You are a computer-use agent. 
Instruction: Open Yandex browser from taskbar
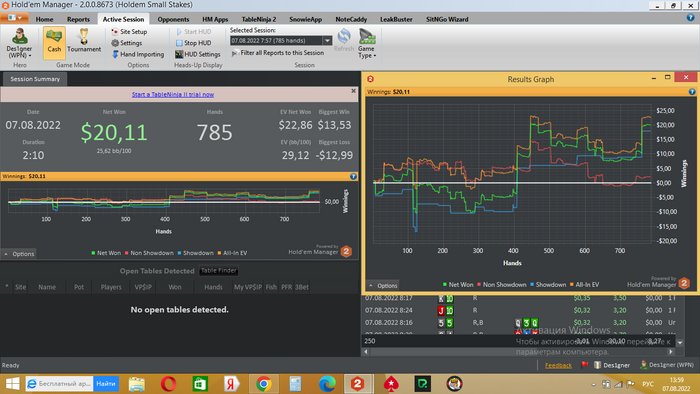(232, 384)
